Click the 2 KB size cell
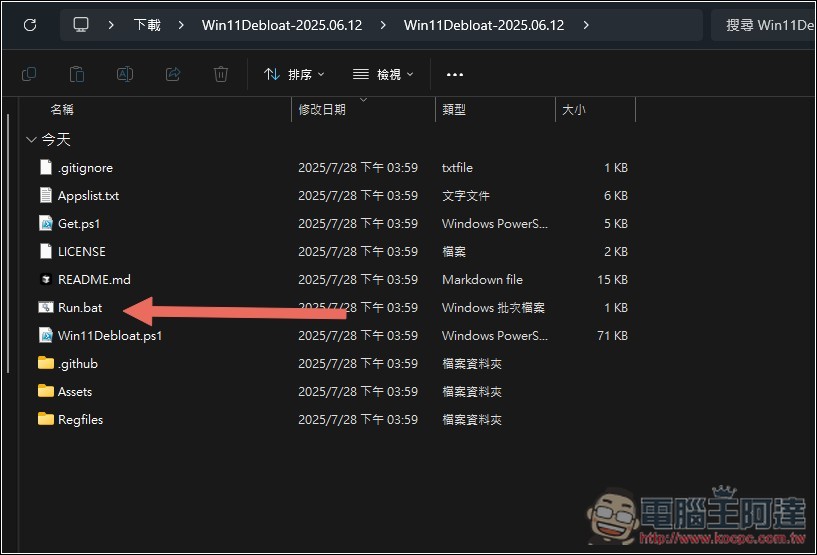 coord(616,252)
